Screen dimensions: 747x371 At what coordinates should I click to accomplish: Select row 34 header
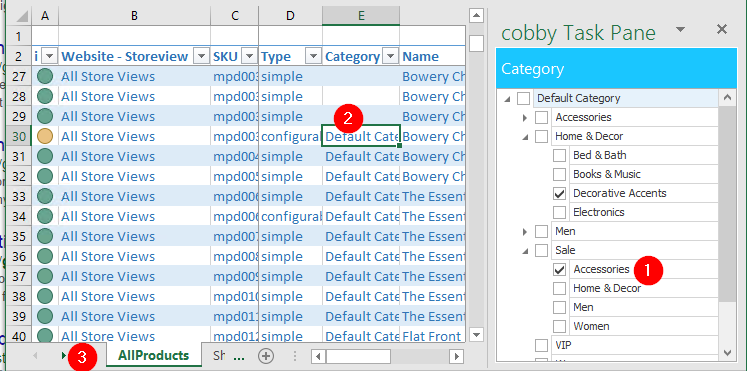coord(19,217)
